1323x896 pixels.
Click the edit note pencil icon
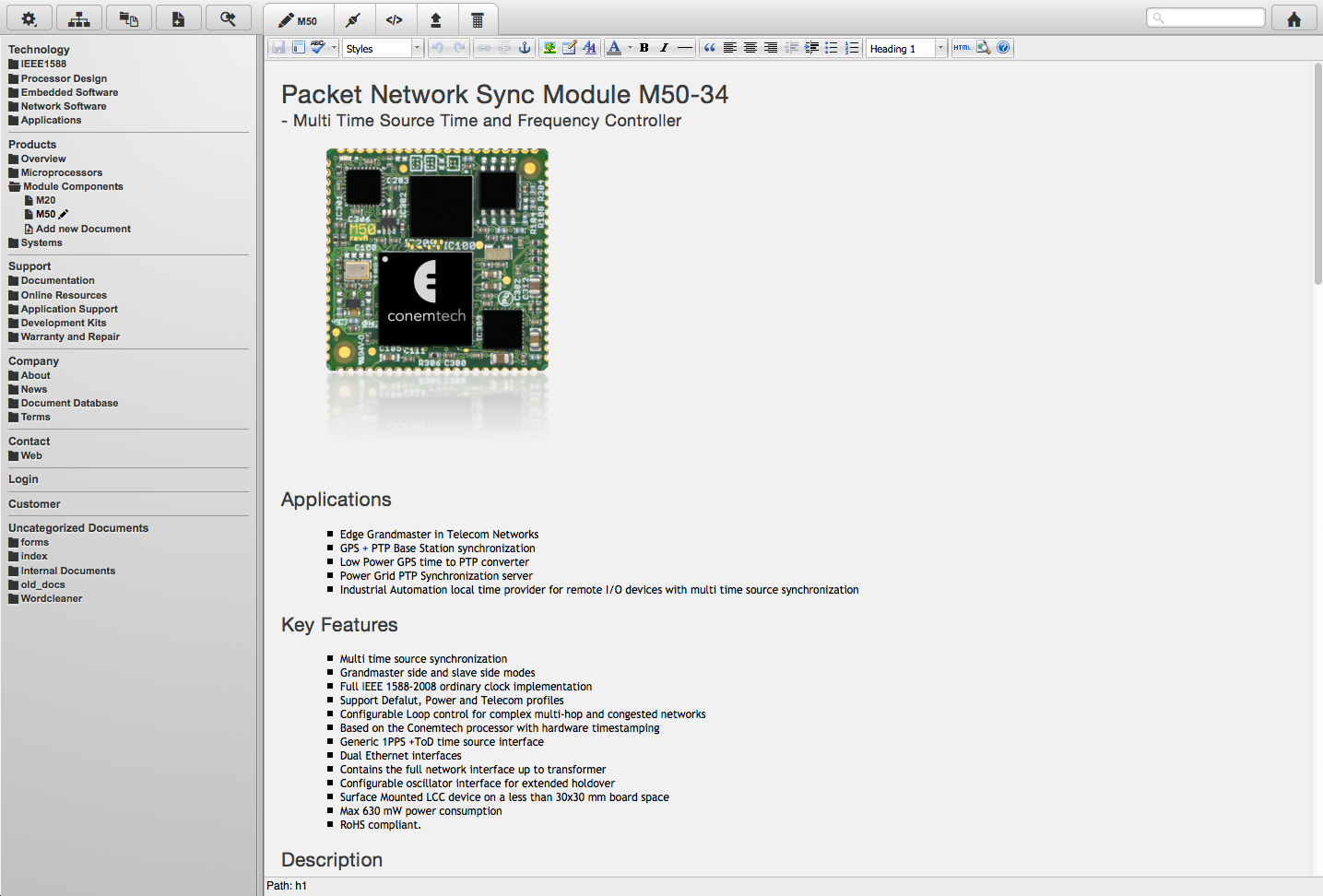tap(570, 48)
